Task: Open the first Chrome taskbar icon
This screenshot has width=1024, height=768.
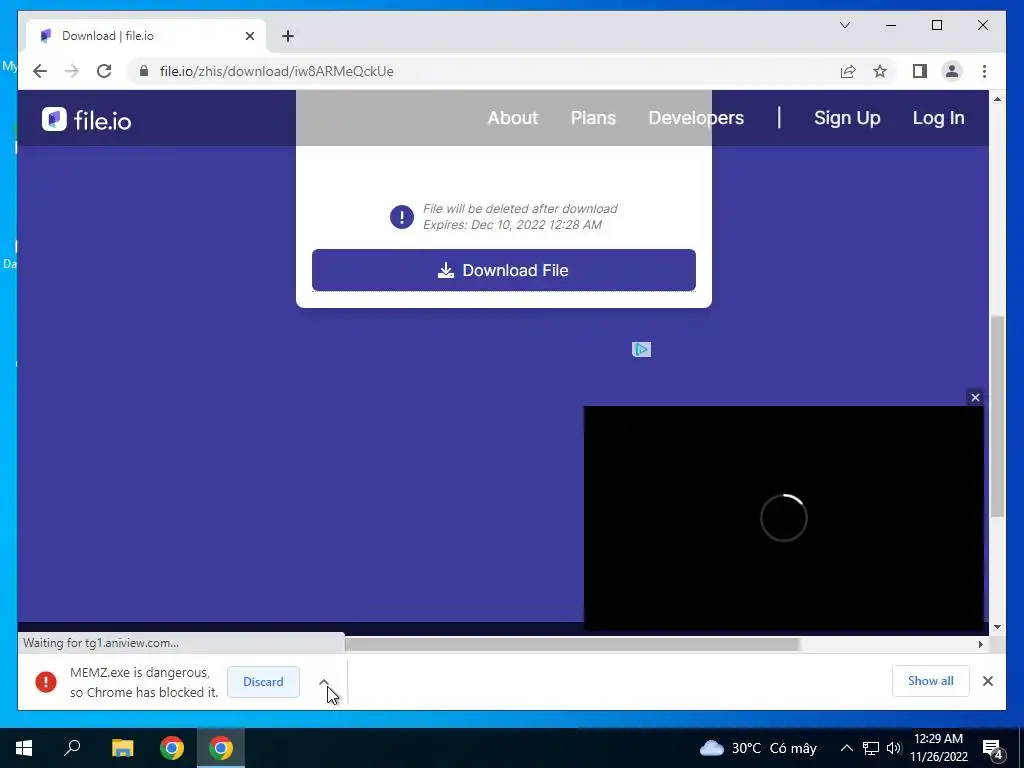Action: tap(172, 748)
